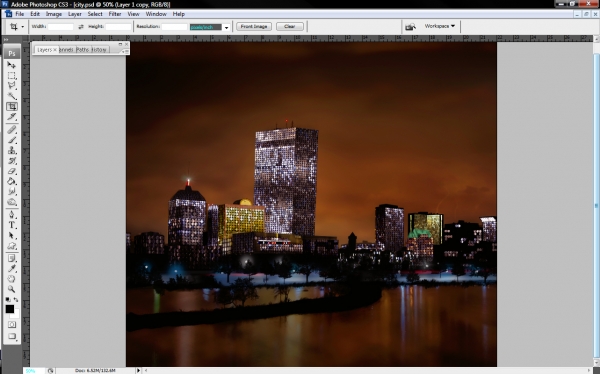Swap foreground and background colors

click(x=16, y=299)
